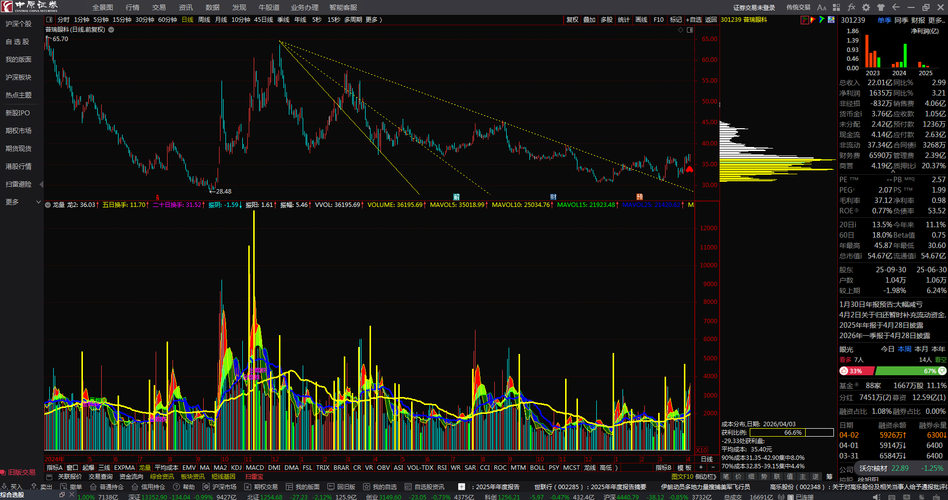Switch to the 周线 weekly chart tab
This screenshot has height=500, width=948.
(x=205, y=19)
